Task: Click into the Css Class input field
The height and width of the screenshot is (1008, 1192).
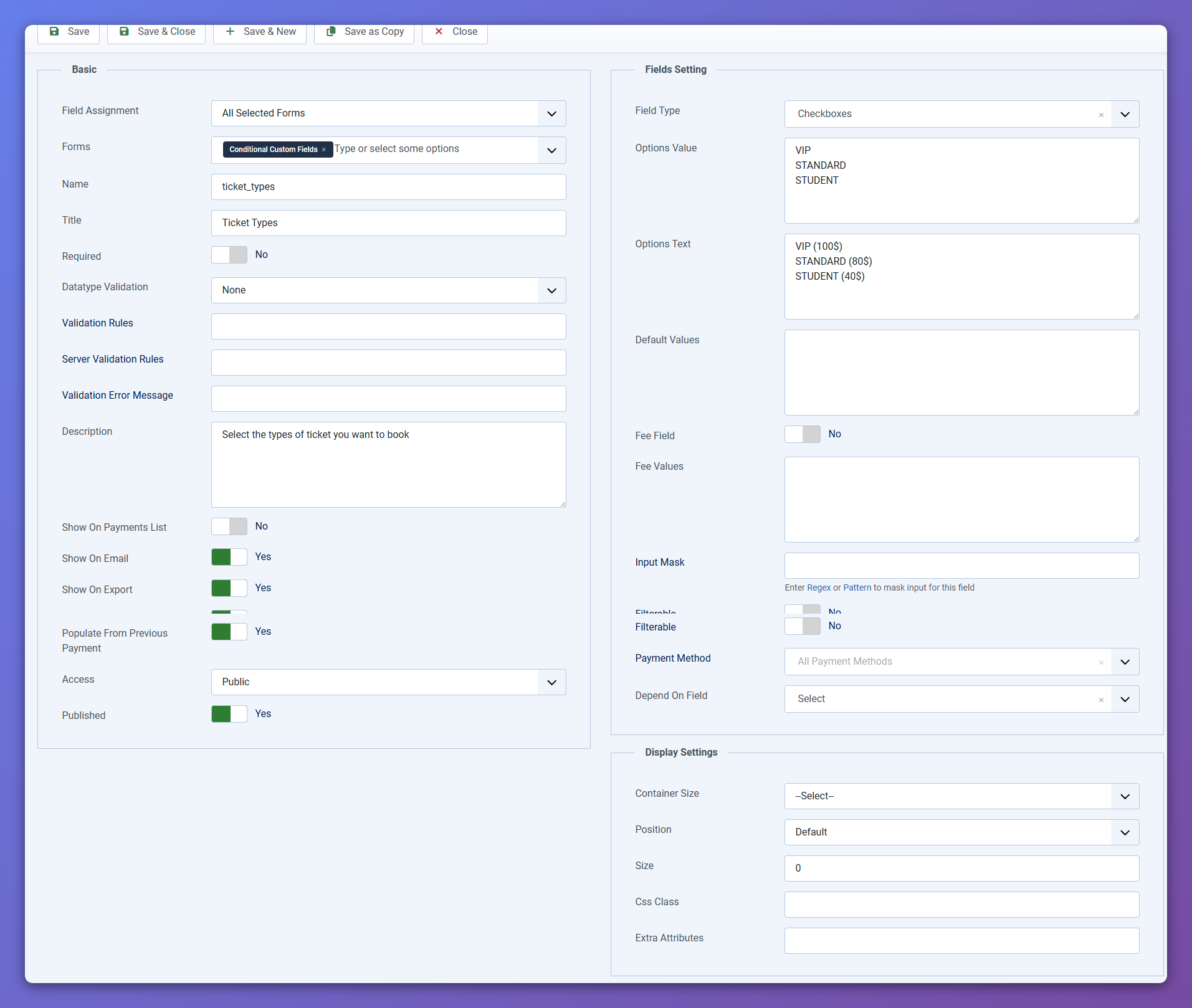Action: 961,905
